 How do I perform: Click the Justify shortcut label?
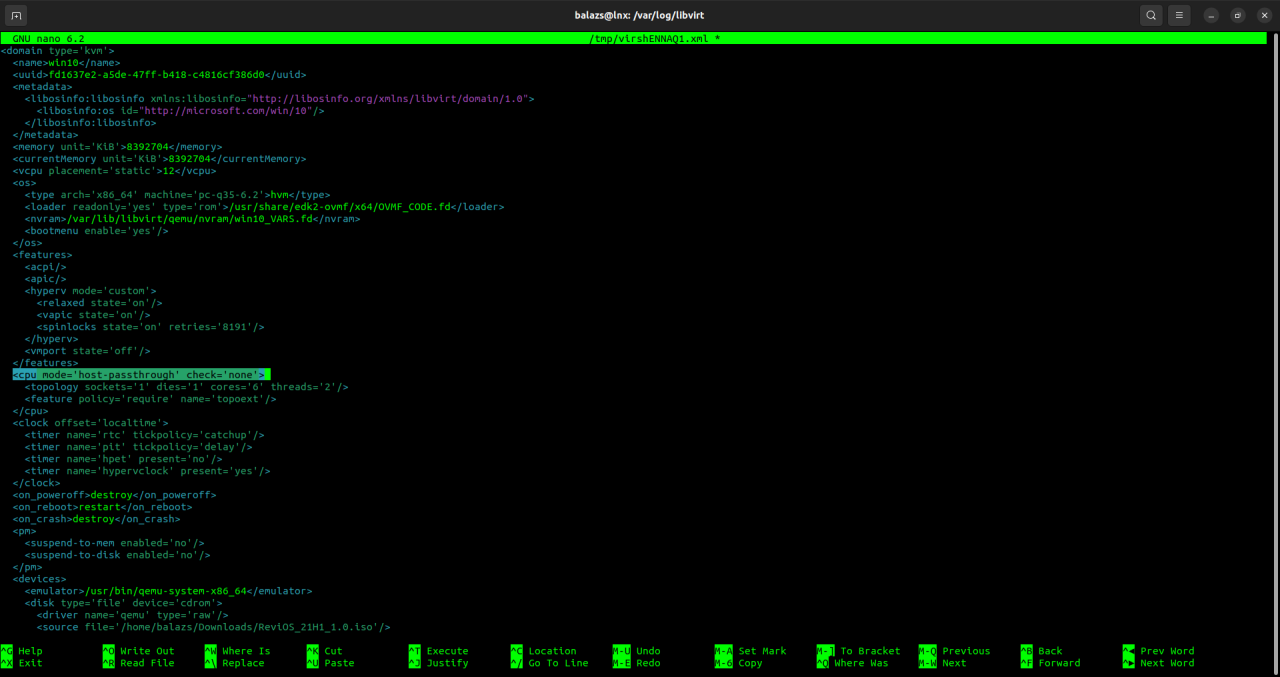pyautogui.click(x=447, y=663)
